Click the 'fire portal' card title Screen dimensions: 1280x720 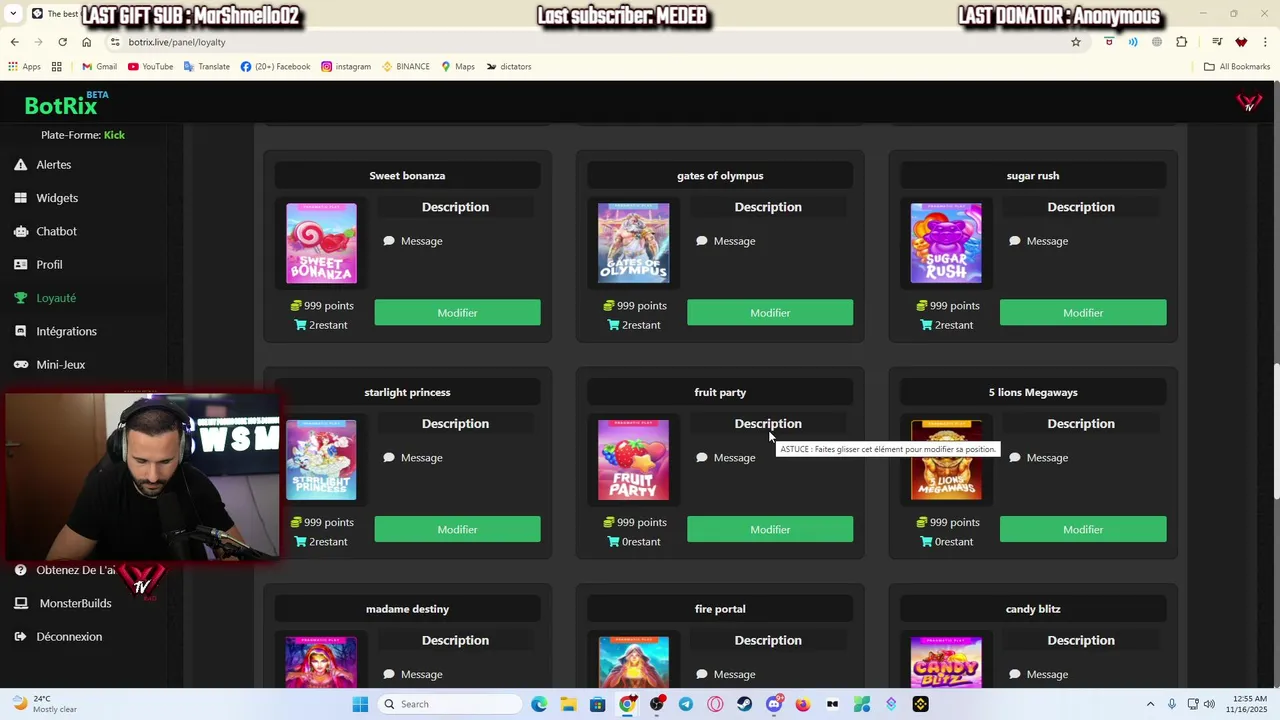[x=720, y=609]
